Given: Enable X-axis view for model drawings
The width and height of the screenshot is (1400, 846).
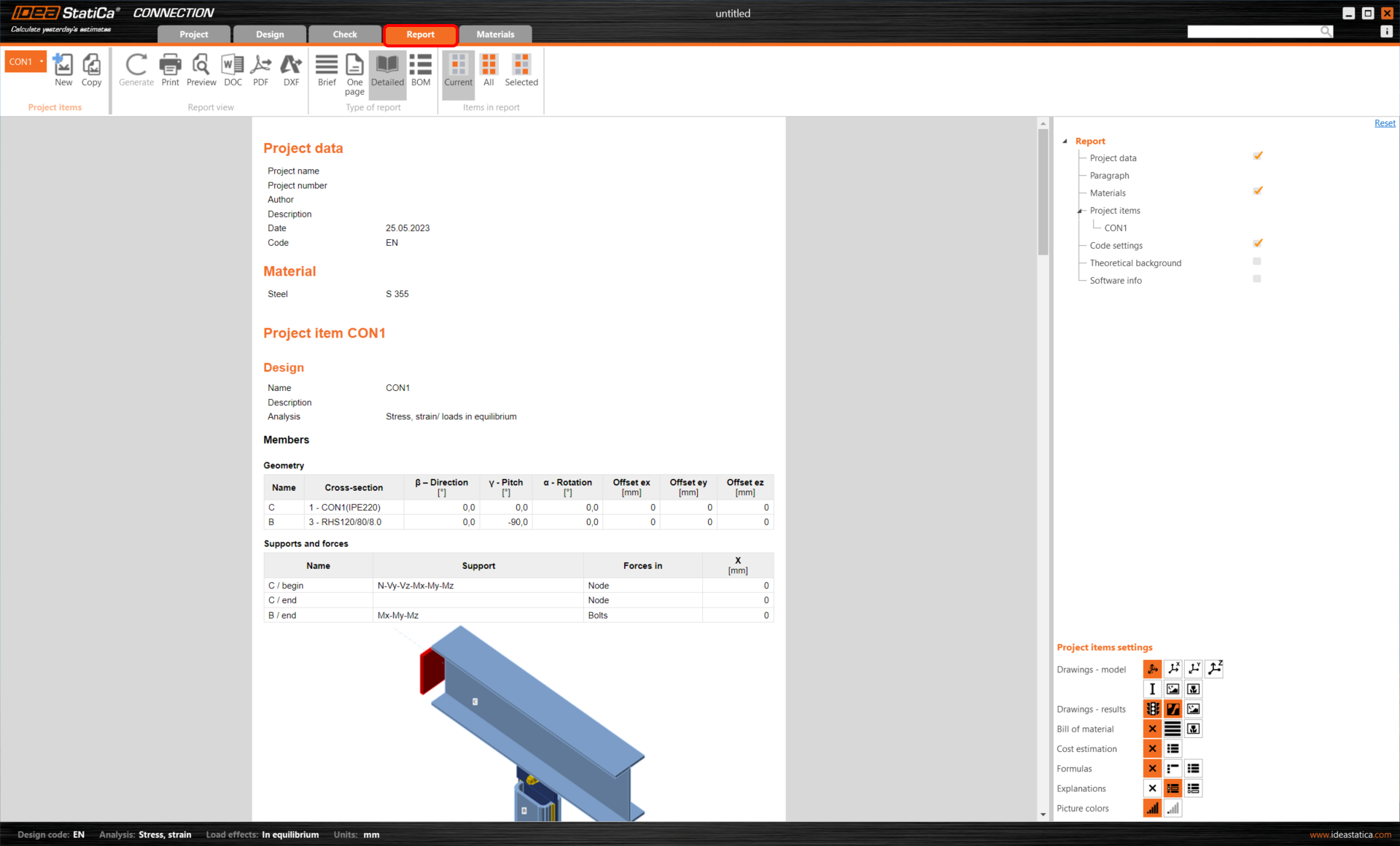Looking at the screenshot, I should [1173, 669].
